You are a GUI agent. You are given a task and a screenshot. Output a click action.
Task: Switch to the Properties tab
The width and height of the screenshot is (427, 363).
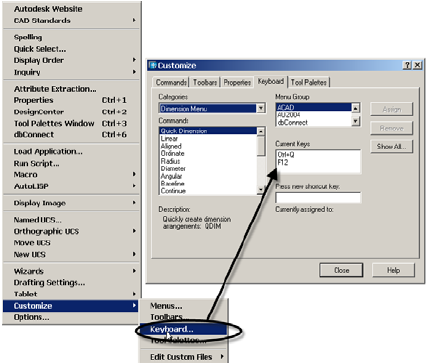pyautogui.click(x=237, y=82)
